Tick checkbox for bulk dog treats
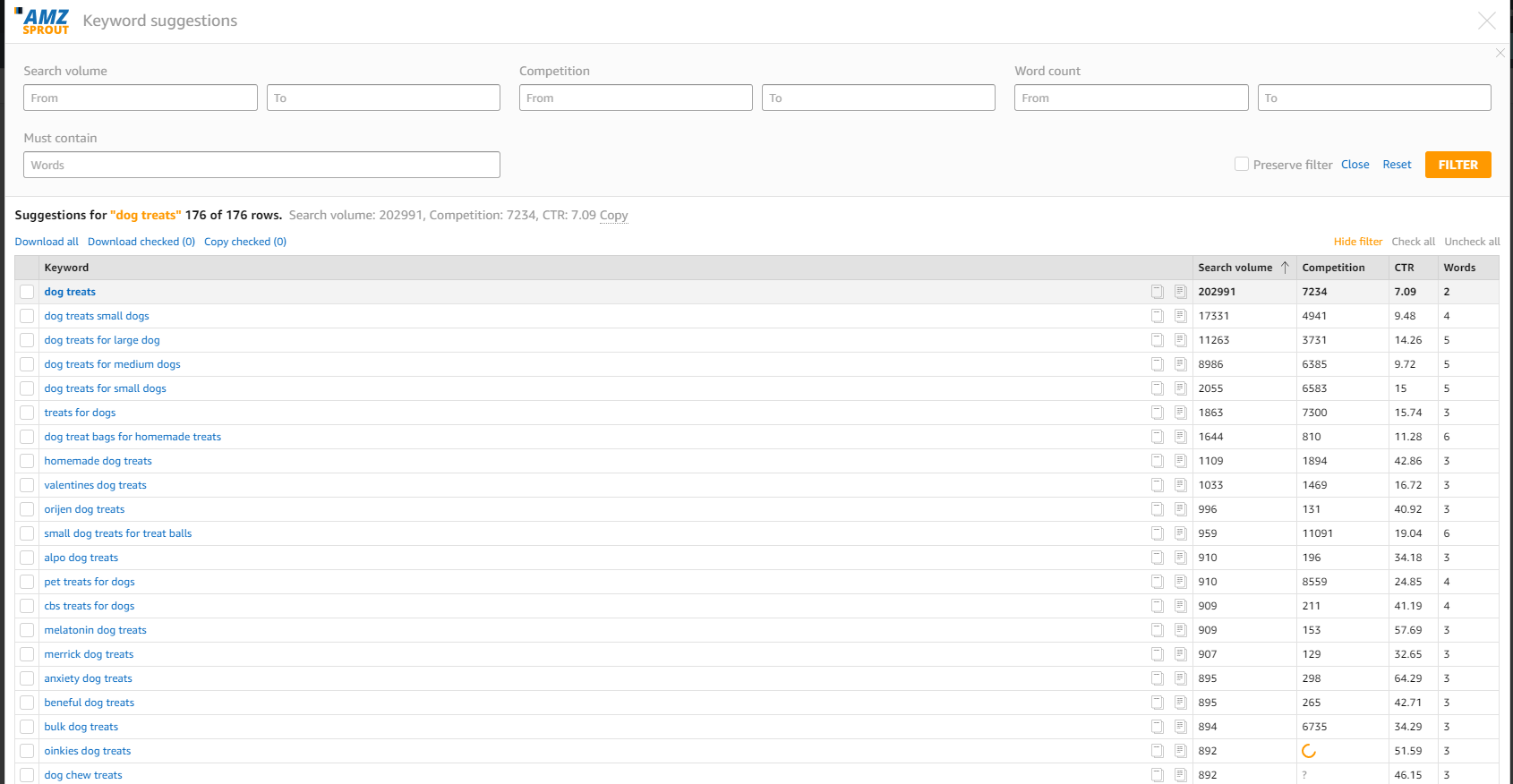This screenshot has height=784, width=1513. [27, 727]
